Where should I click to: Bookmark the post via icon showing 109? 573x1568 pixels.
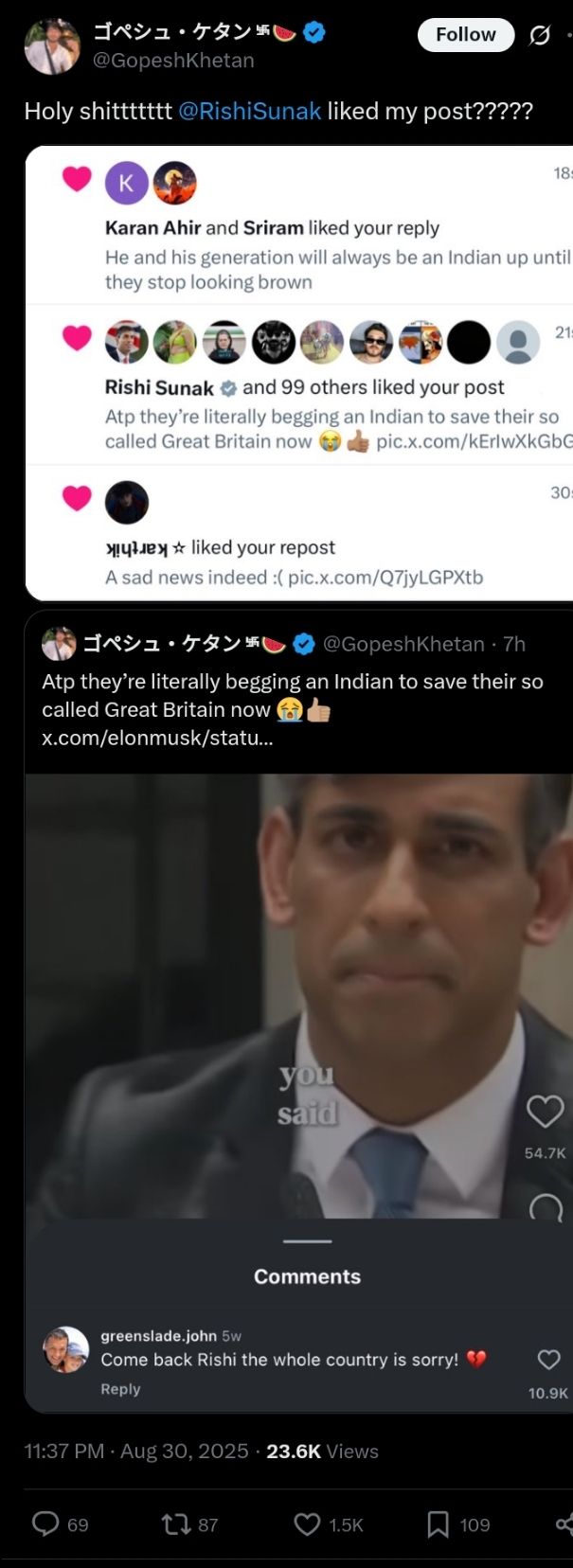tap(438, 1523)
